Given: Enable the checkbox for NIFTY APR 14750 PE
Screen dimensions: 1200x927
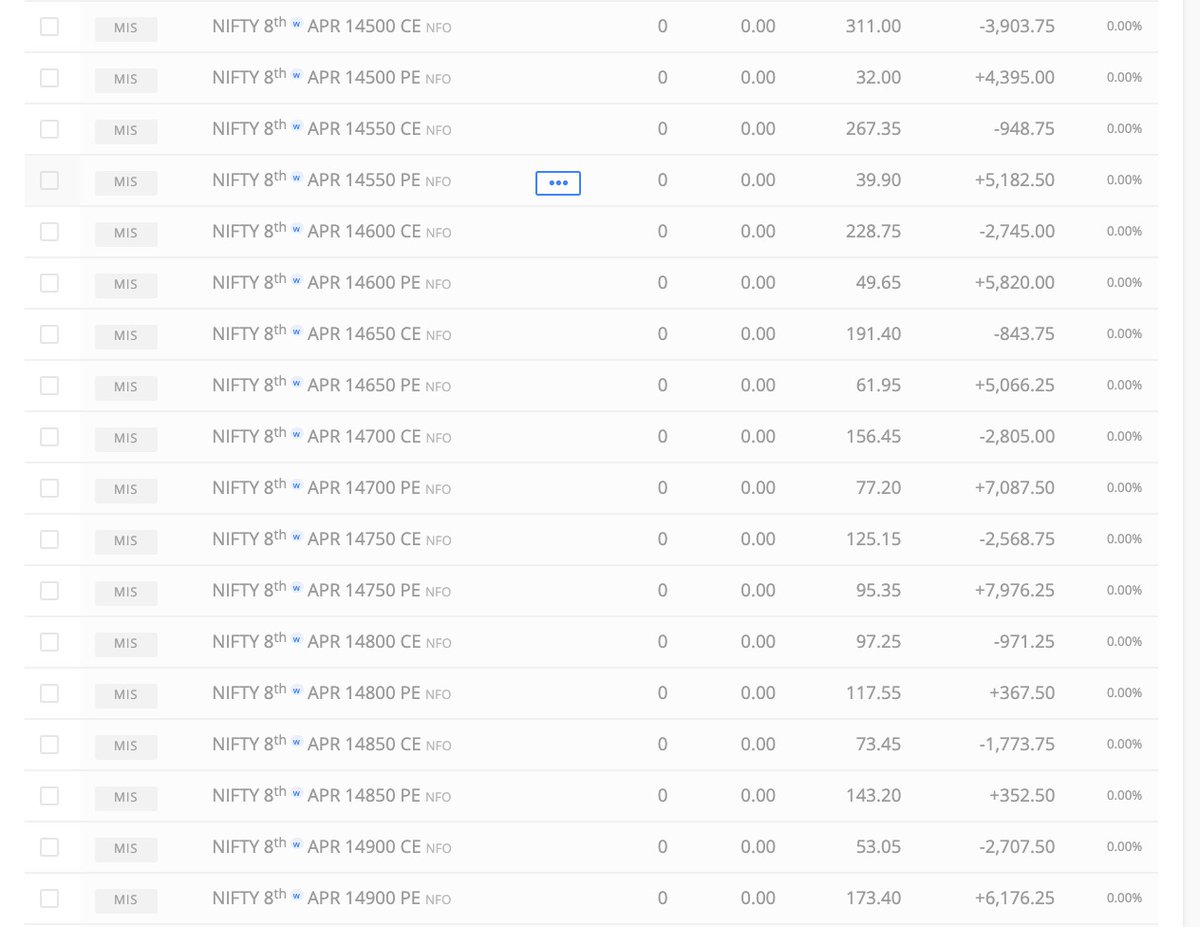Looking at the screenshot, I should click(49, 591).
